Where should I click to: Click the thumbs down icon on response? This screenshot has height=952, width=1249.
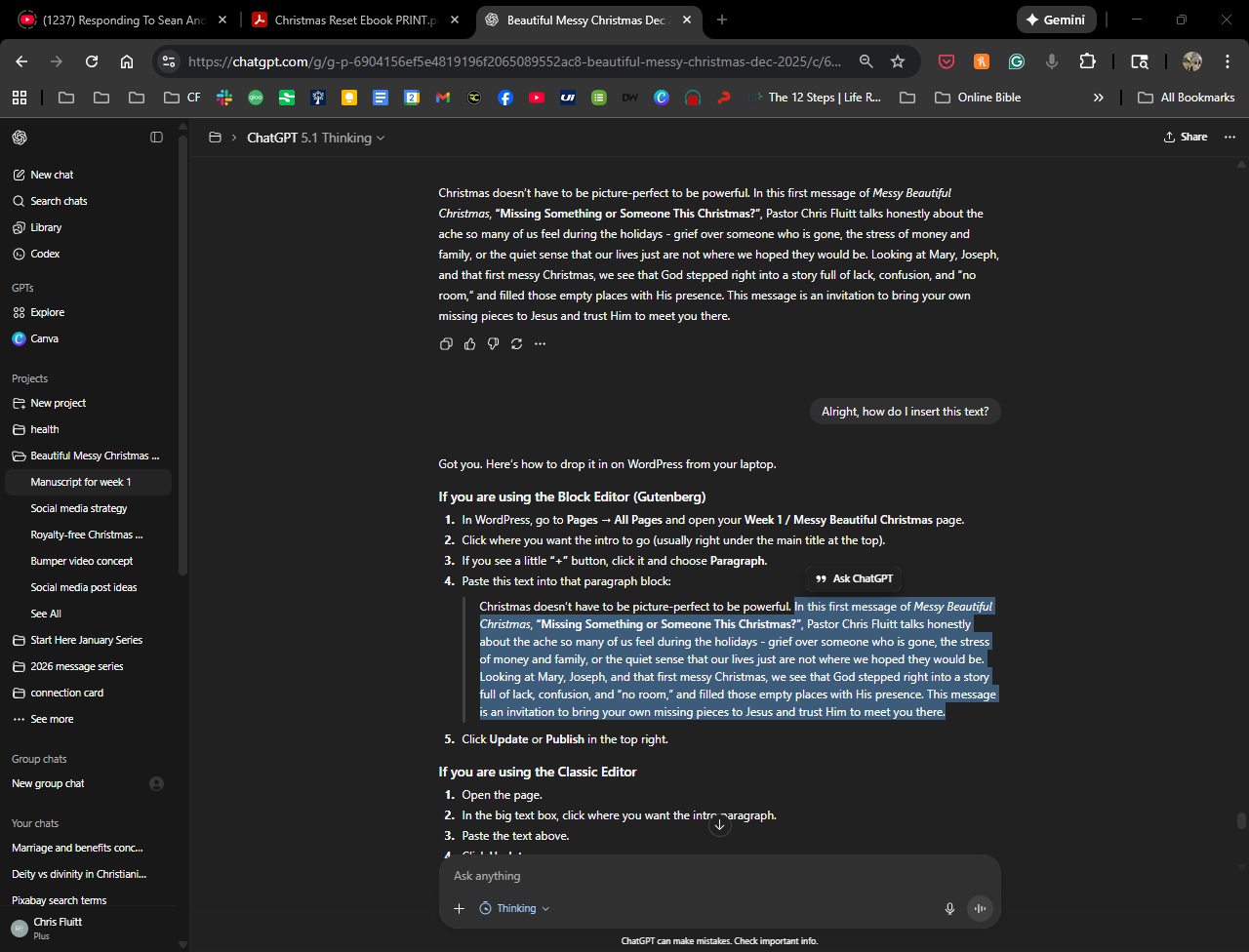[x=493, y=343]
